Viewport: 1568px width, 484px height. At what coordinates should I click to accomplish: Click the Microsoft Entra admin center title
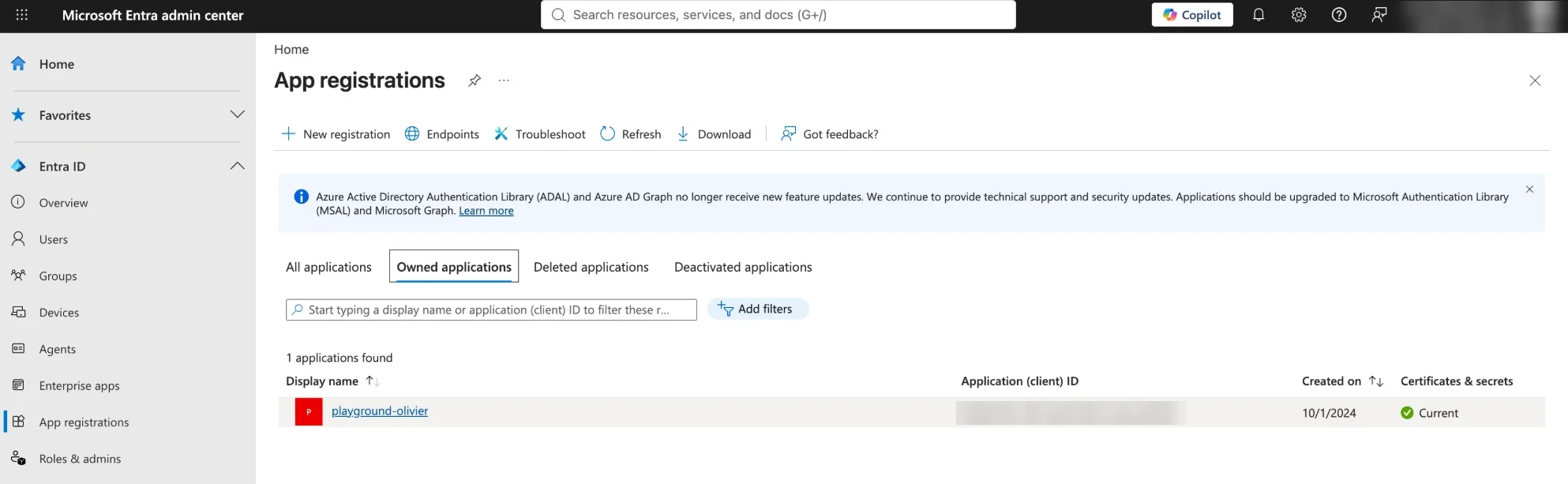[152, 15]
